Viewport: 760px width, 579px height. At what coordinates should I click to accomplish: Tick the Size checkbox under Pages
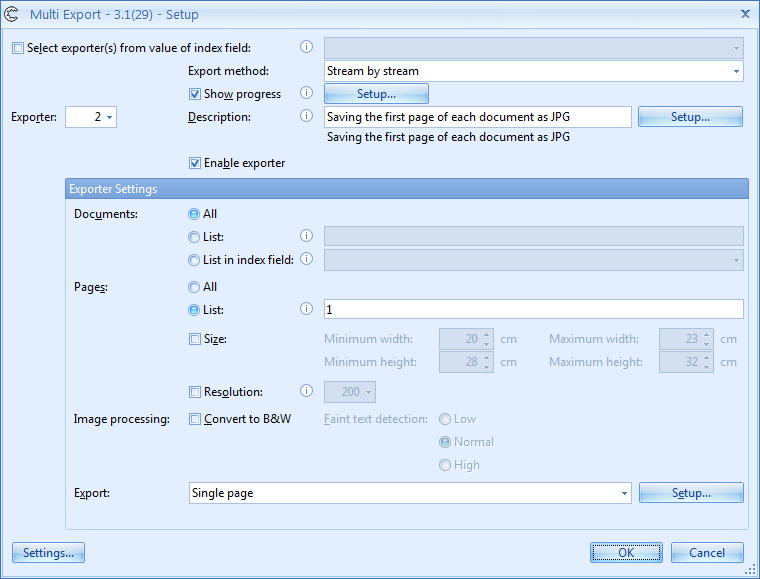195,339
